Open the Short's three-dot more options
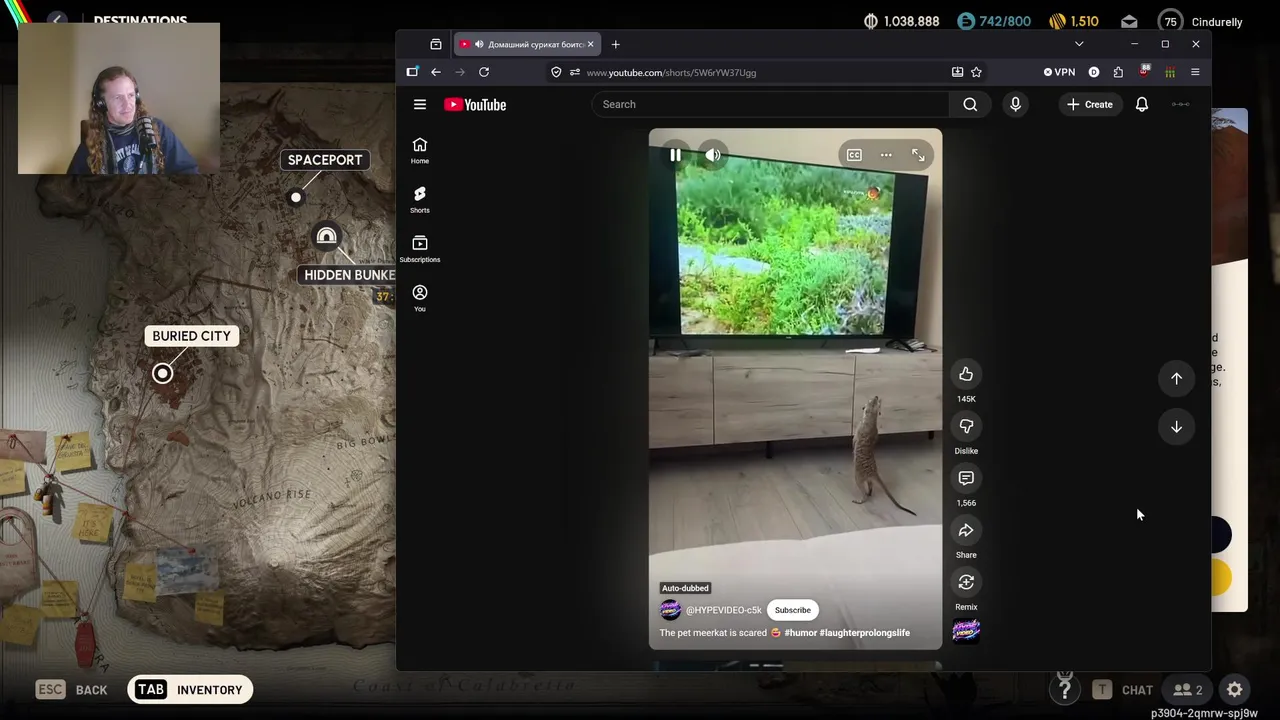The image size is (1280, 720). tap(886, 155)
